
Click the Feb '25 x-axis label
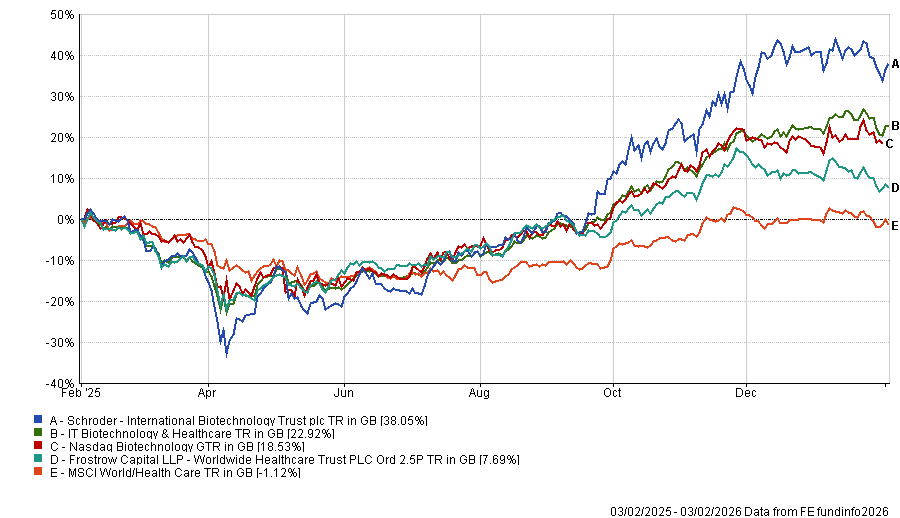pos(86,395)
